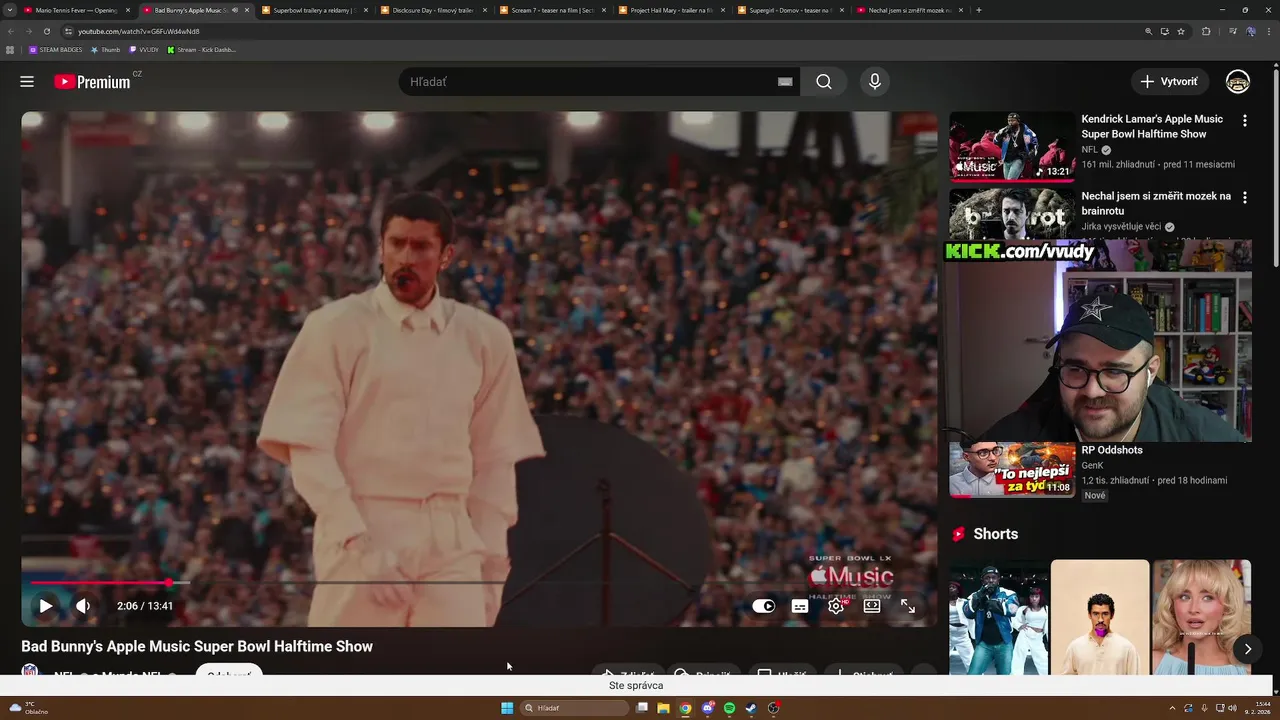Open the account avatar menu
Image resolution: width=1280 pixels, height=720 pixels.
tap(1238, 82)
